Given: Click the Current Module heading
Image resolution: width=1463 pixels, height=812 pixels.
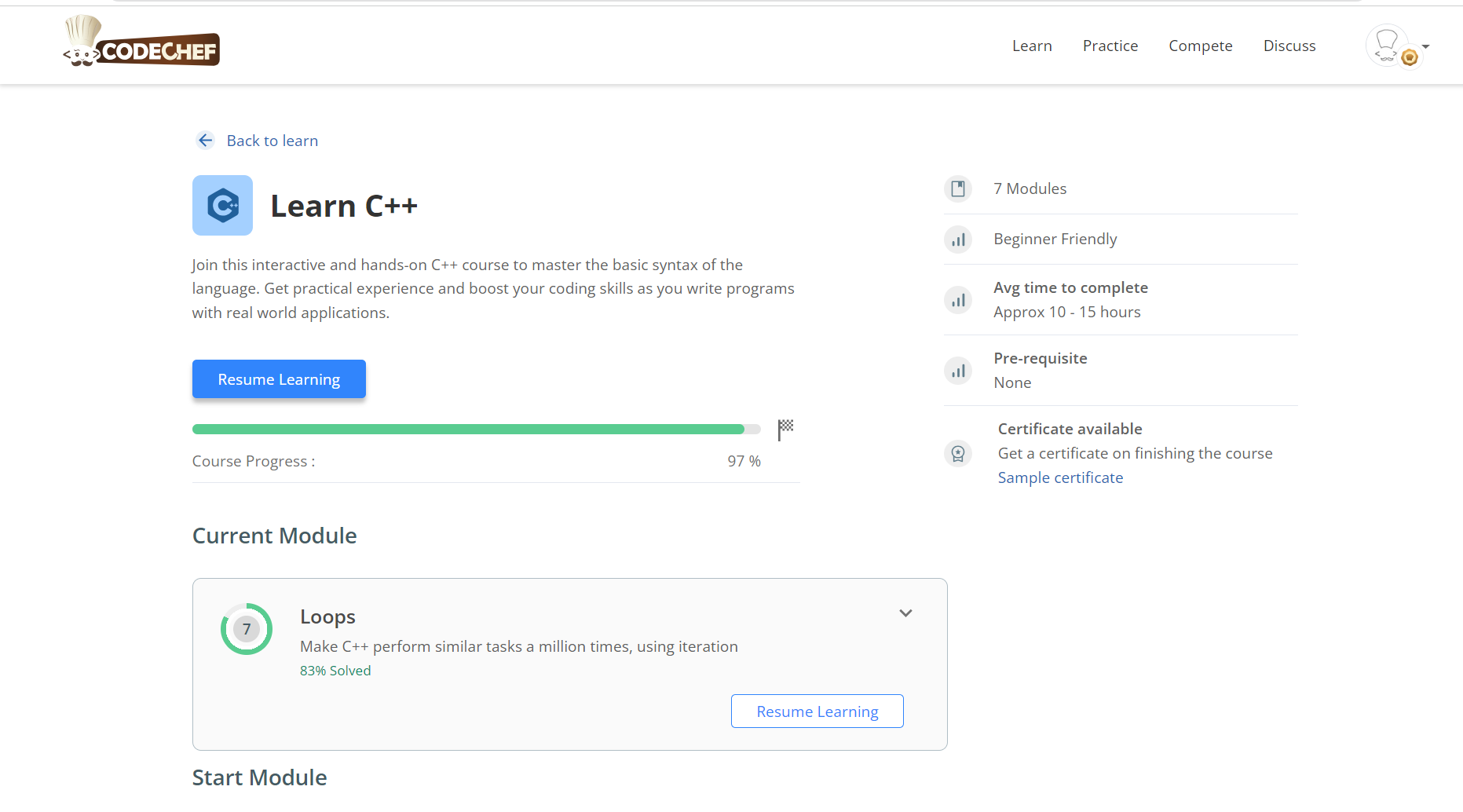Looking at the screenshot, I should coord(275,536).
